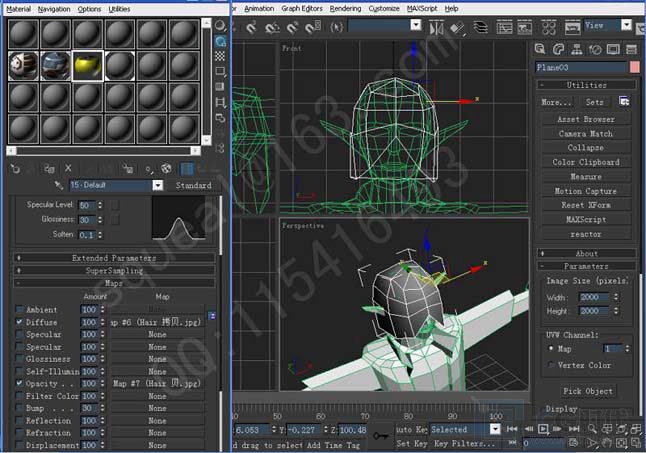The height and width of the screenshot is (453, 646).
Task: Expand the About rollout
Action: pyautogui.click(x=586, y=253)
